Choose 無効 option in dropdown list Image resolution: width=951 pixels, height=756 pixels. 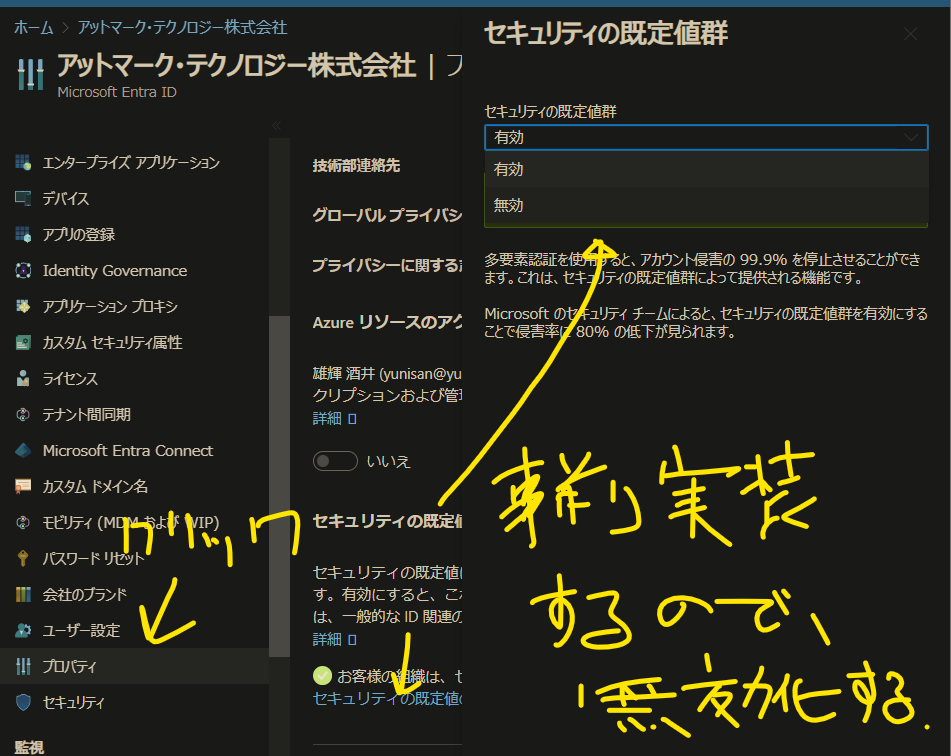coord(706,205)
